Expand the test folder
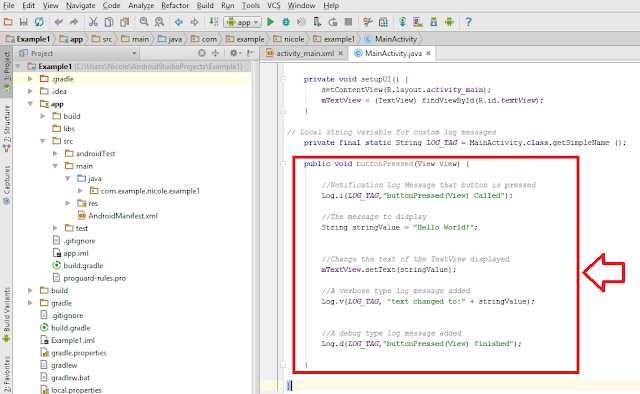This screenshot has width=640, height=394. coord(55,228)
